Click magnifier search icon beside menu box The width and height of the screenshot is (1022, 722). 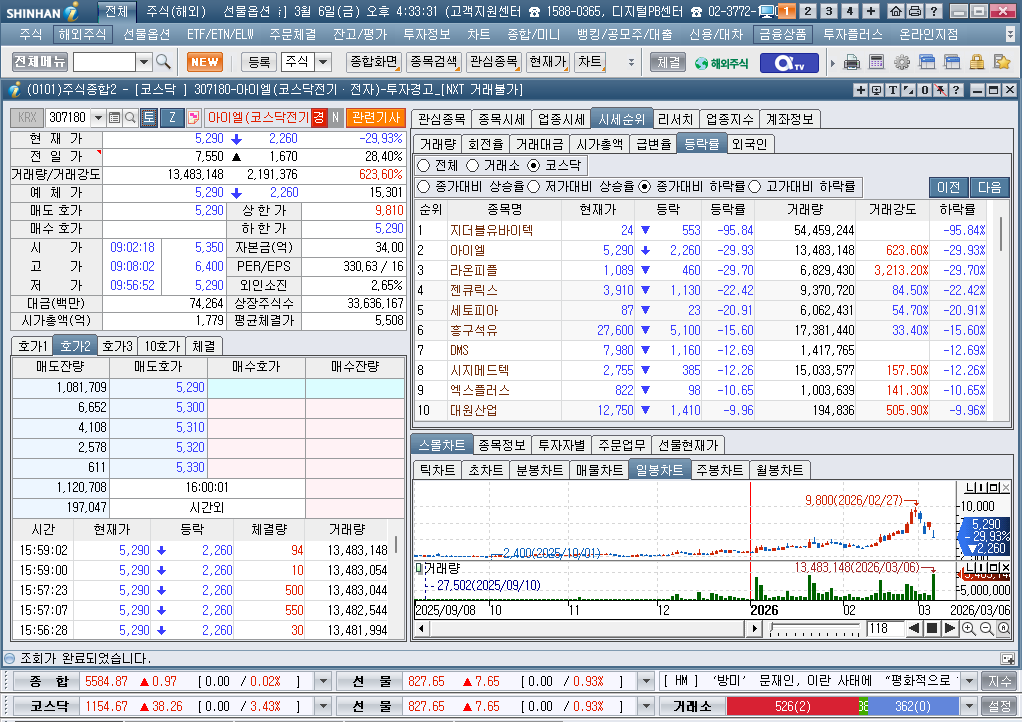(x=164, y=62)
